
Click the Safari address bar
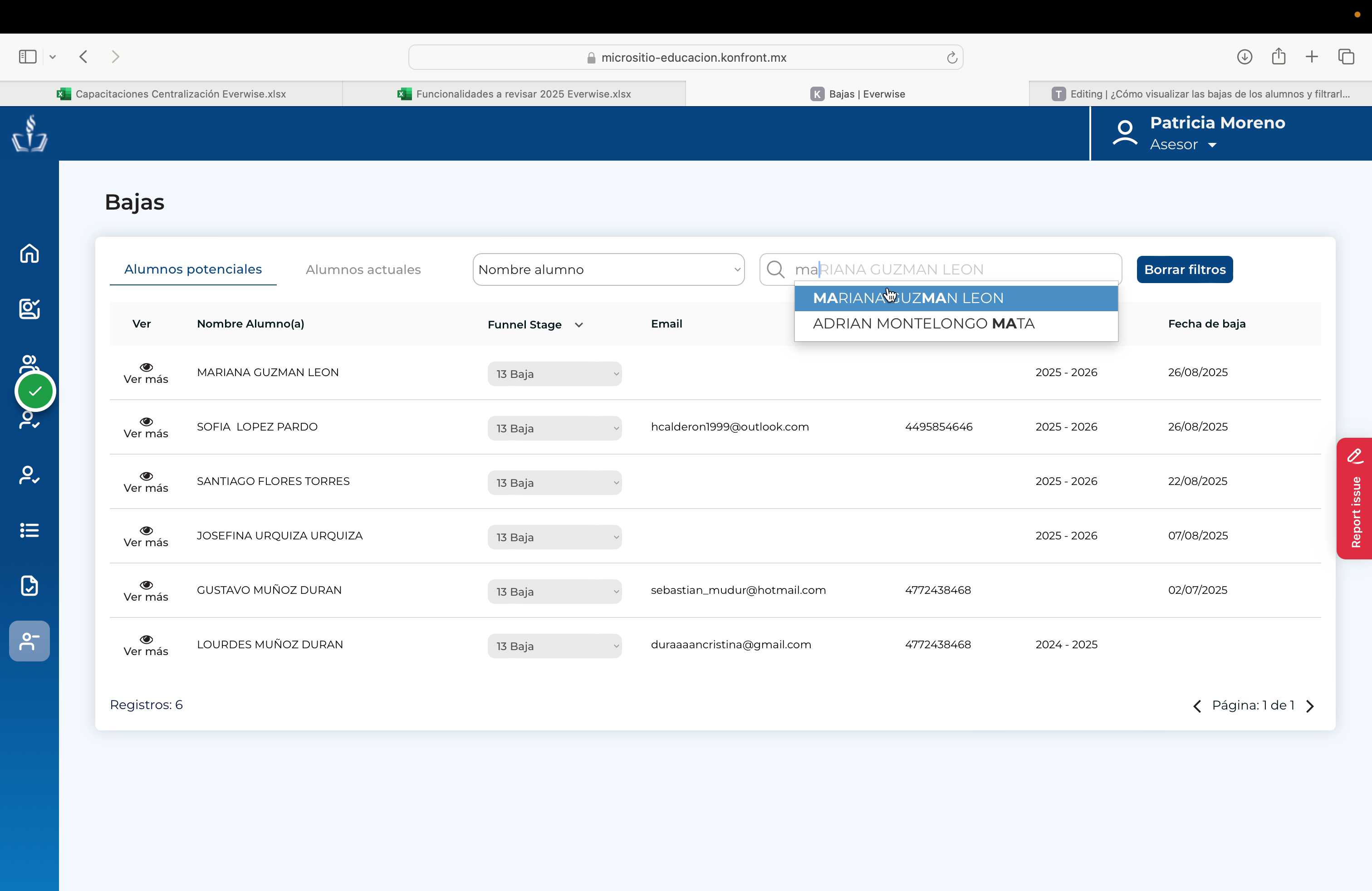click(686, 57)
